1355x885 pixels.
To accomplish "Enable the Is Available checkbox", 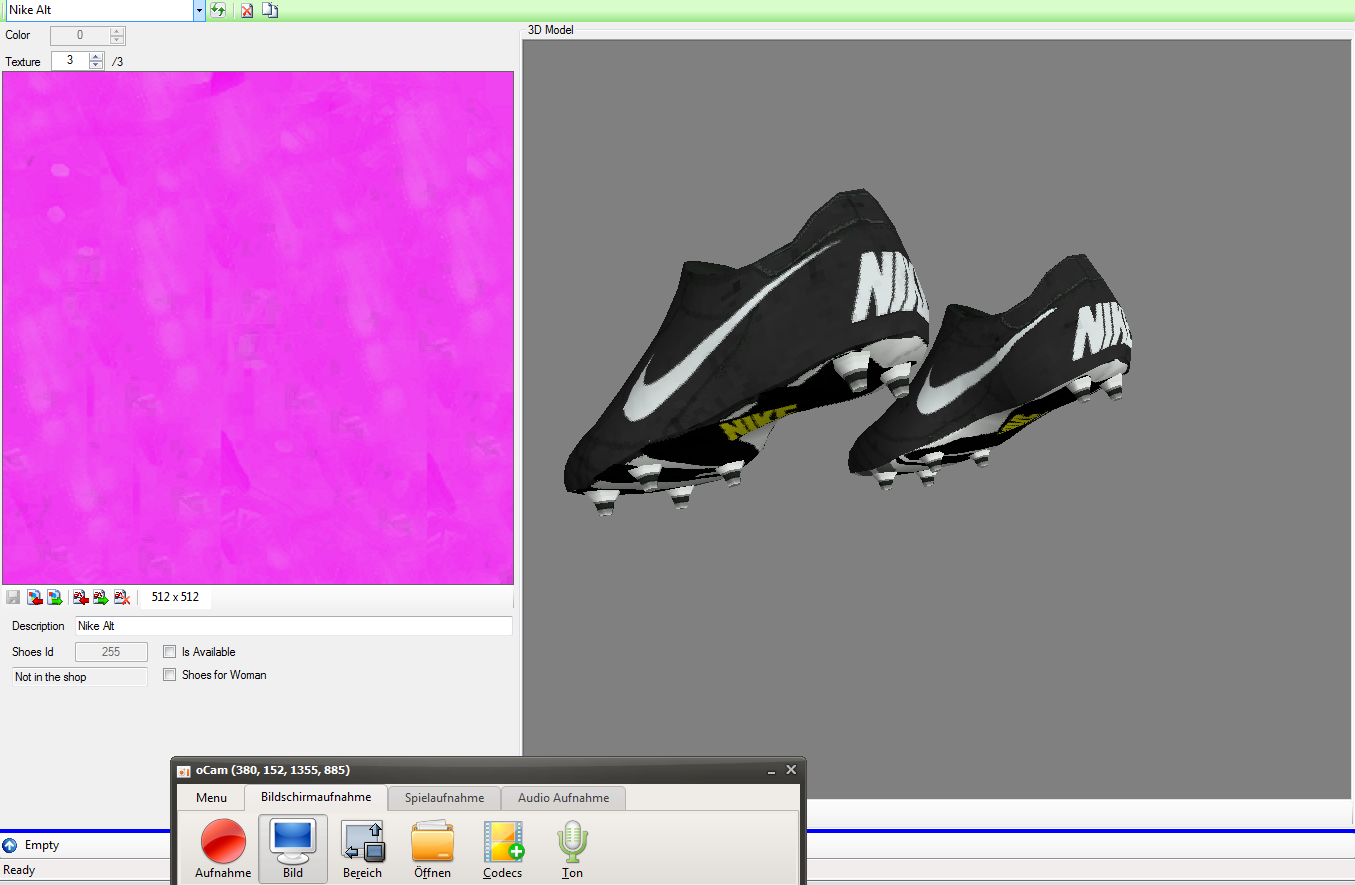I will [x=170, y=652].
